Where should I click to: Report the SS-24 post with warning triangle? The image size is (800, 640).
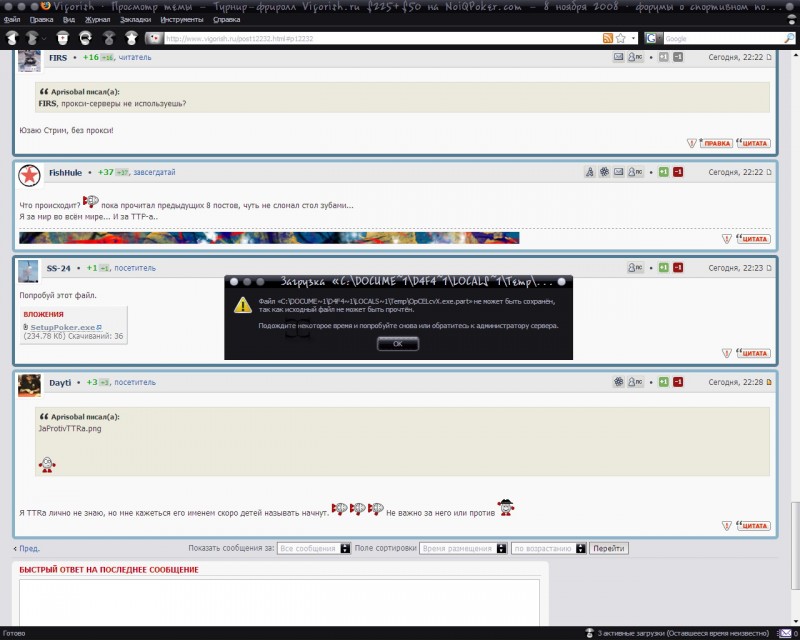[727, 353]
